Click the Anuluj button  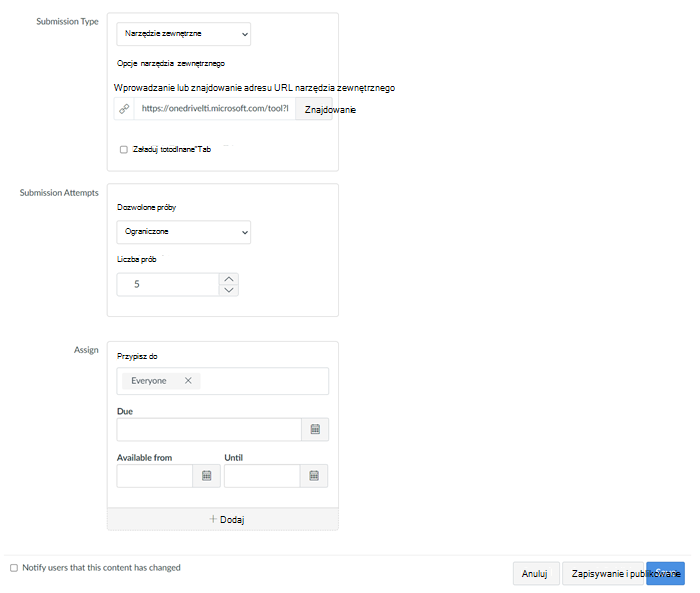(536, 574)
